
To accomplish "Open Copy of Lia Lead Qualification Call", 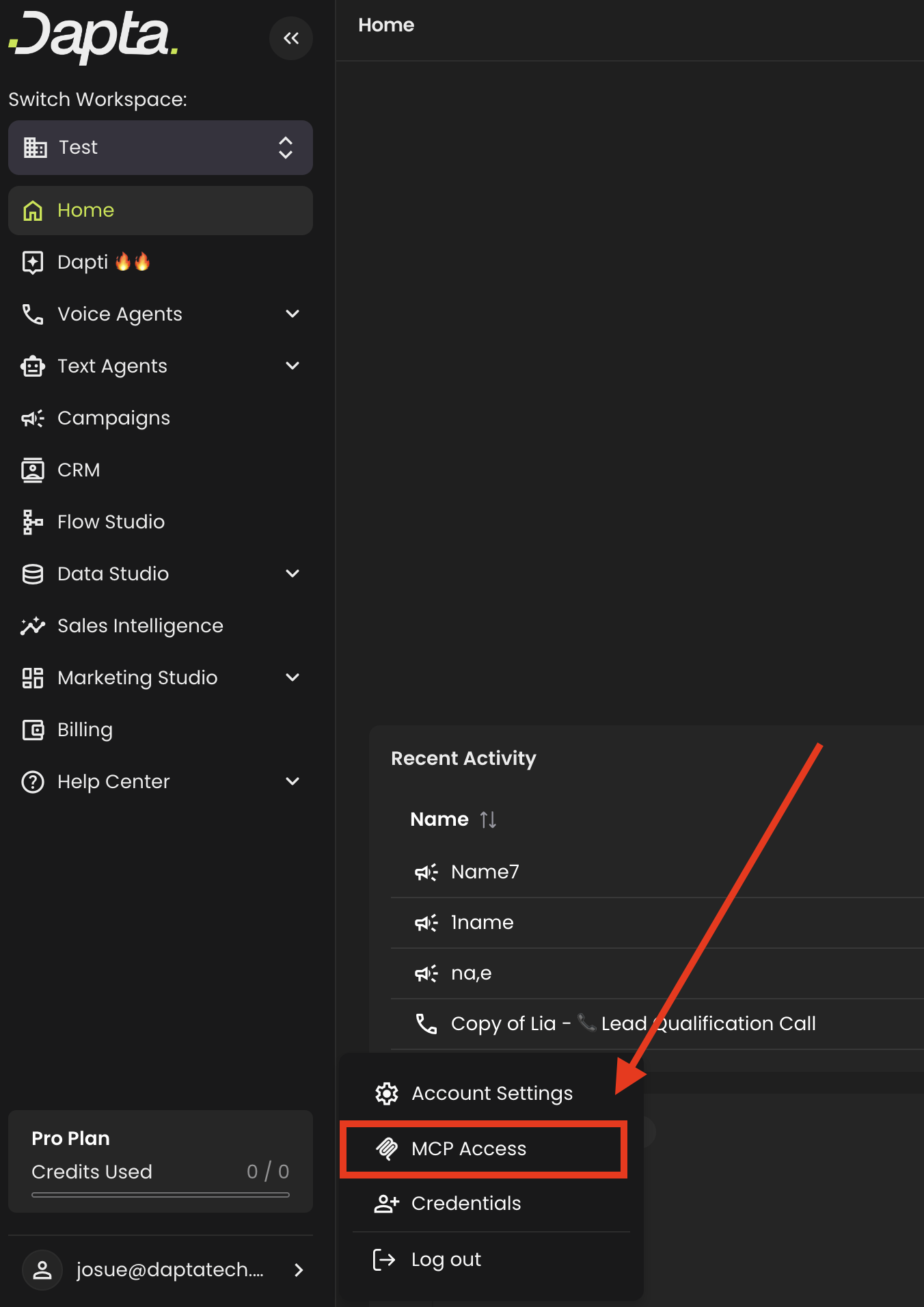I will [x=657, y=1024].
